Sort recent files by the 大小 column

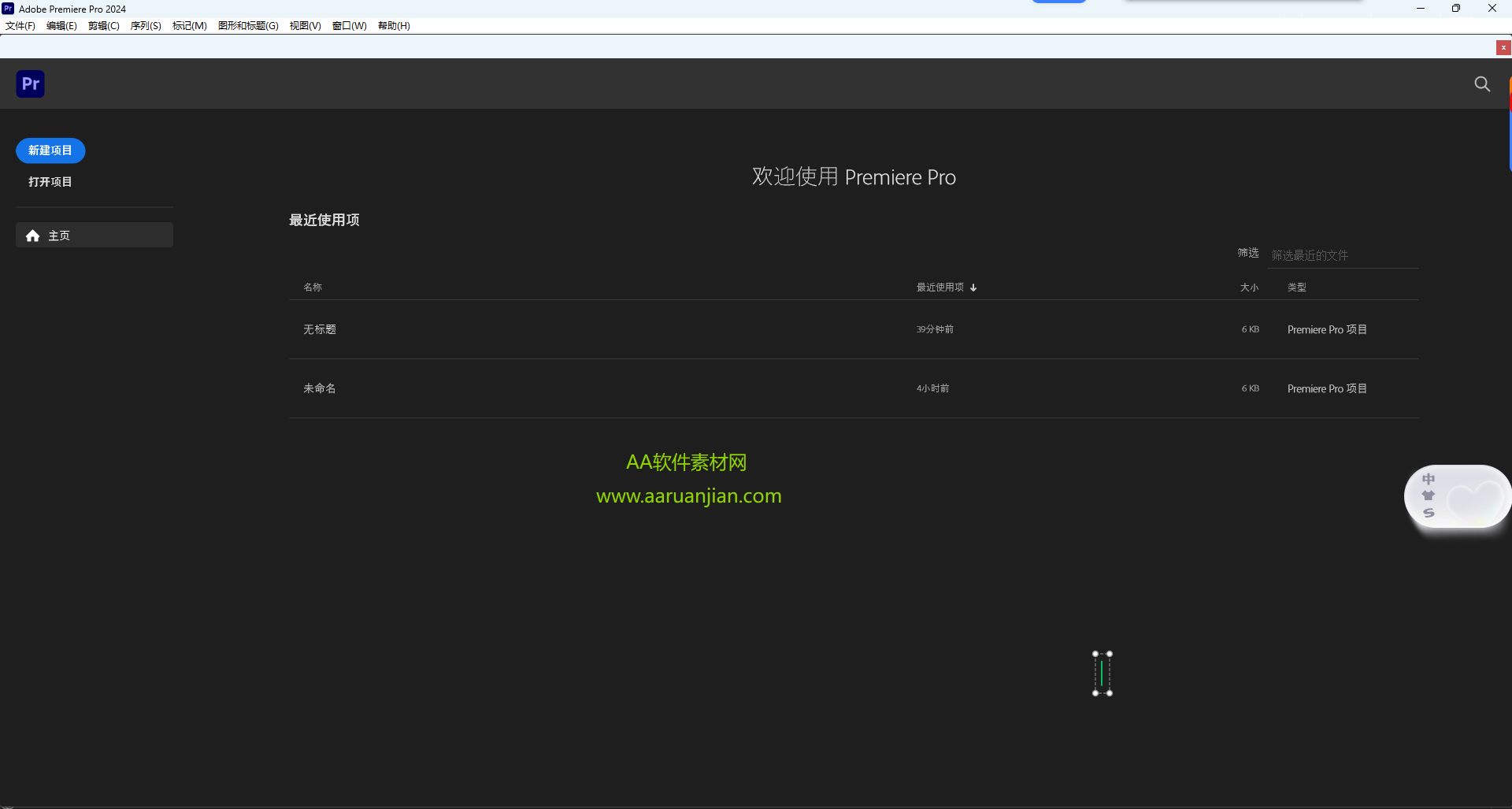click(x=1249, y=287)
